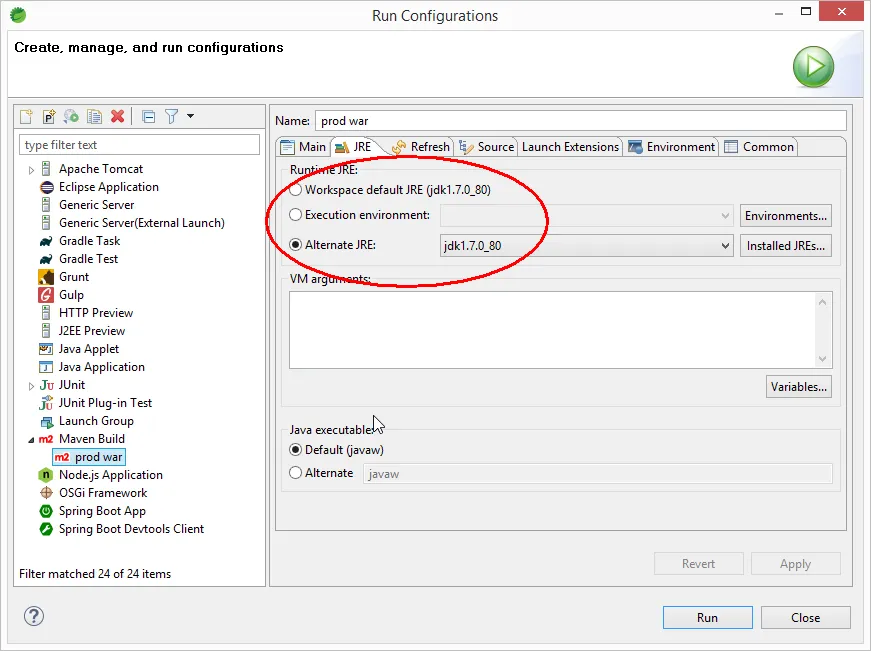Select Execution environment radio button
This screenshot has width=871, height=651.
pyautogui.click(x=296, y=215)
